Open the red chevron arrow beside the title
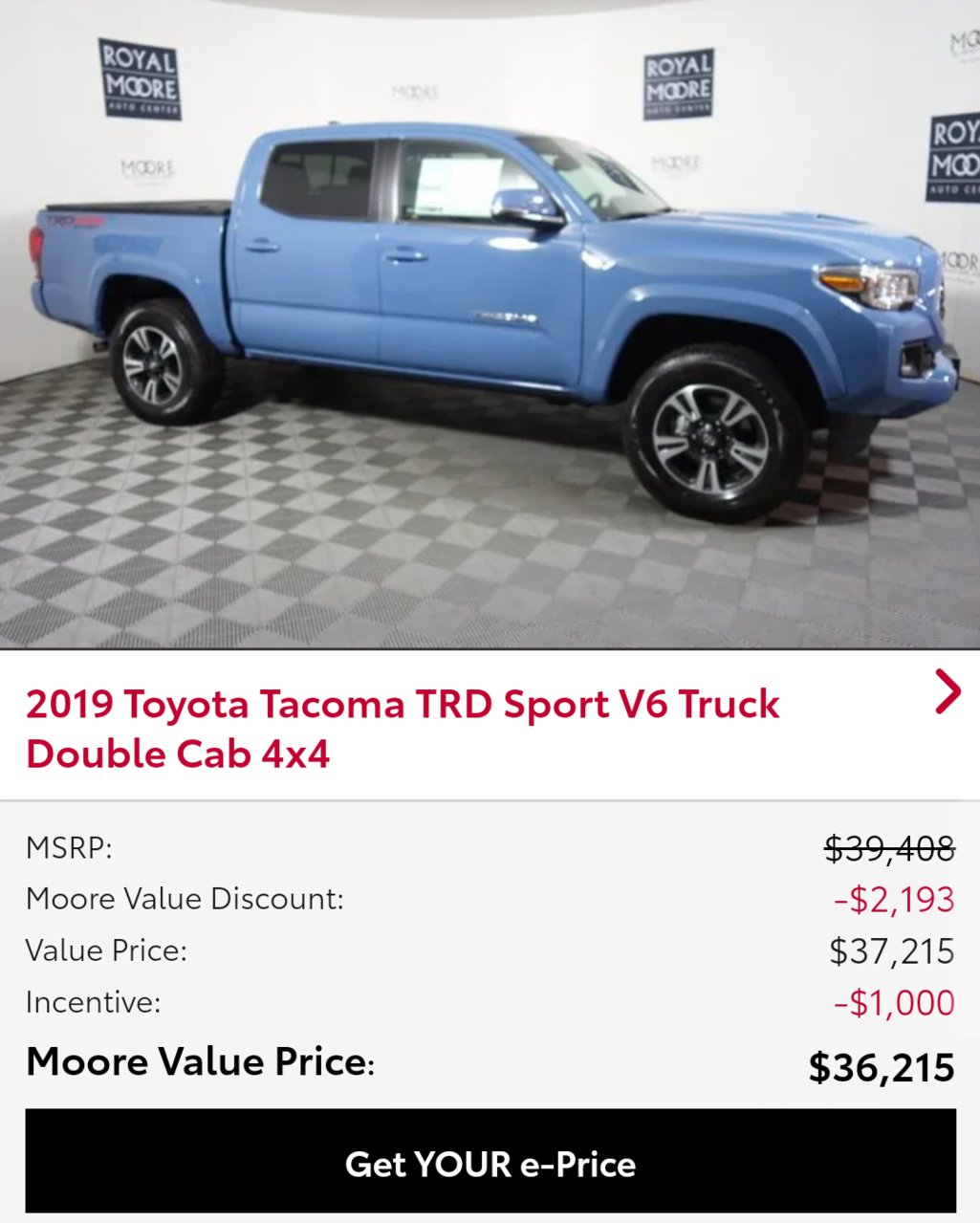The height and width of the screenshot is (1223, 980). pyautogui.click(x=947, y=691)
